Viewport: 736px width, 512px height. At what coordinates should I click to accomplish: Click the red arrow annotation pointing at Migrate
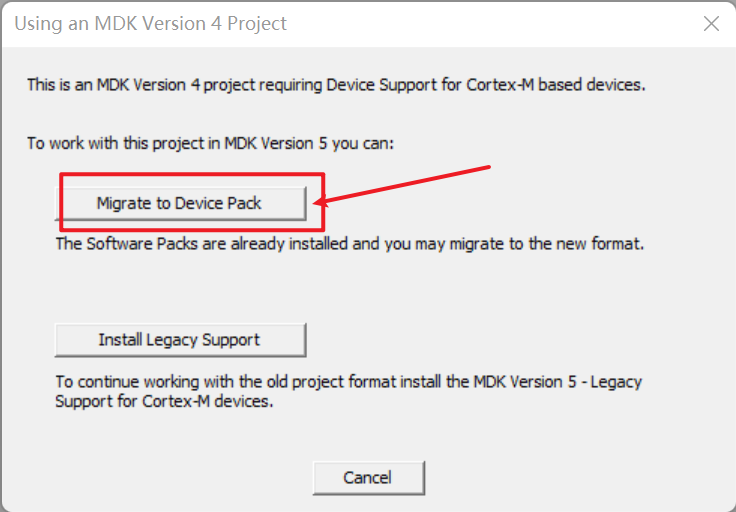tap(403, 185)
